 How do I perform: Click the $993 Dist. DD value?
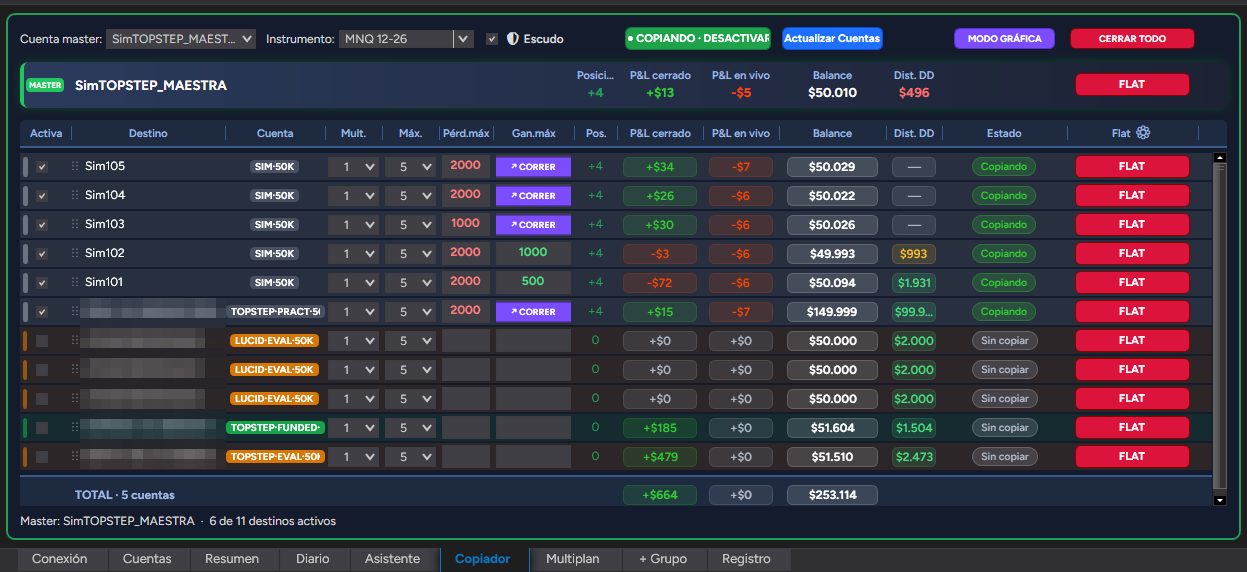click(914, 254)
